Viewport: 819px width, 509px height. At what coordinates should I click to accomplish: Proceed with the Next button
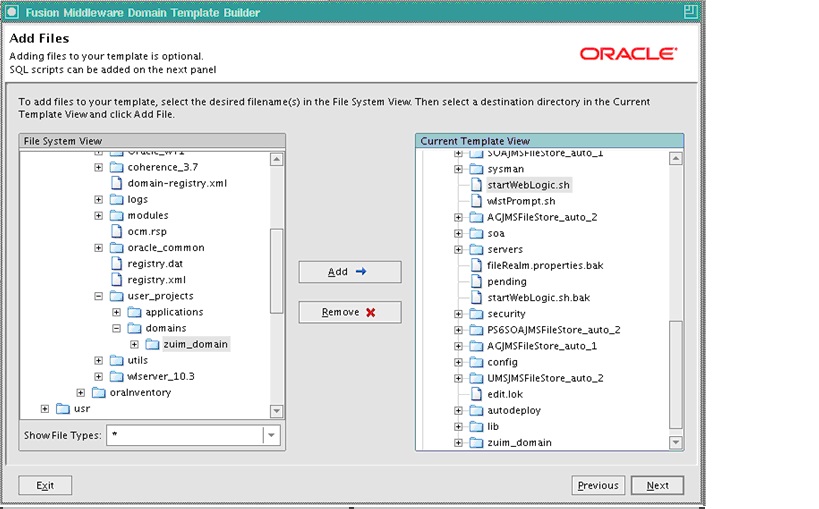pos(657,485)
